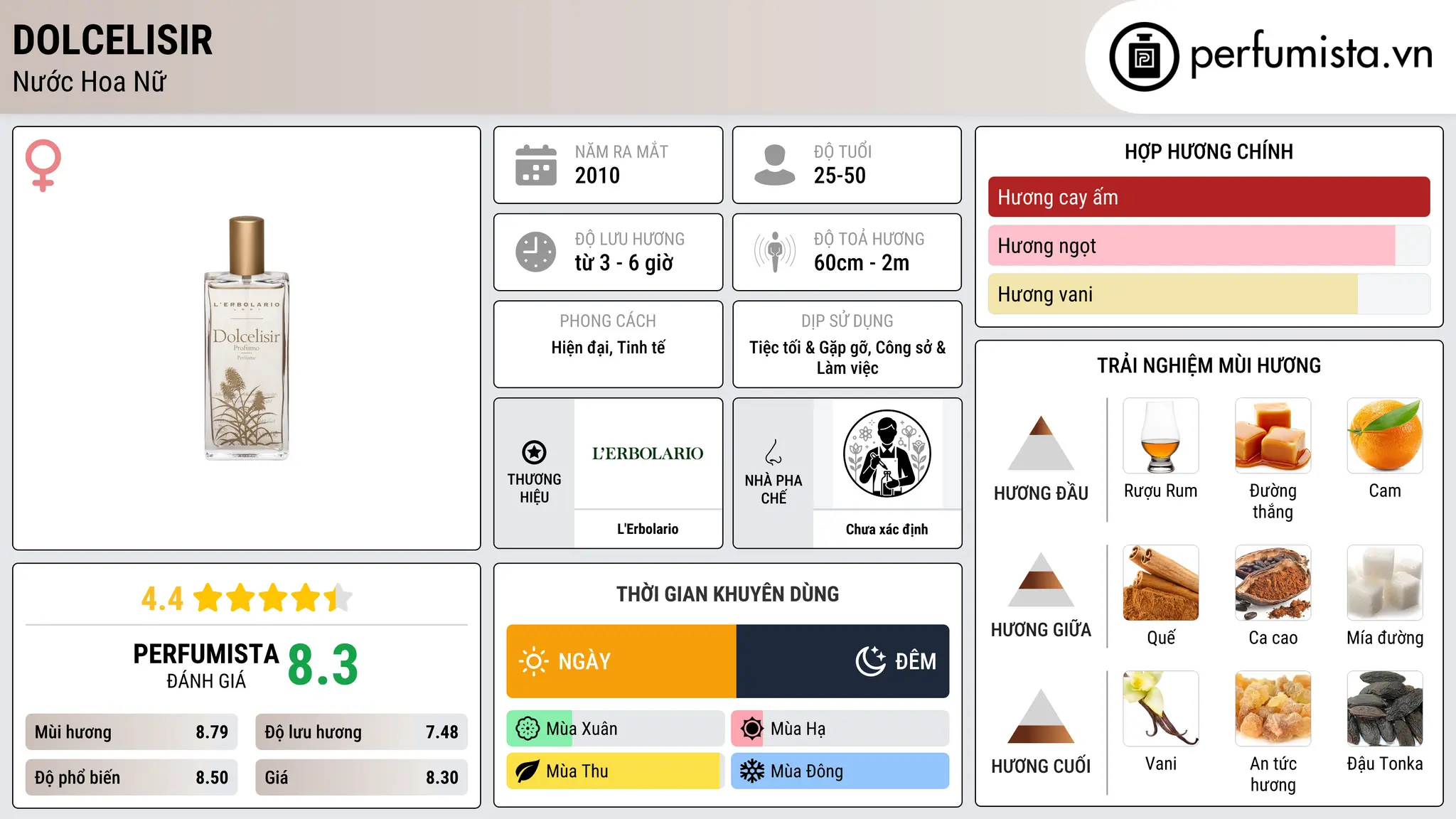This screenshot has width=1456, height=819.
Task: Click the perfumer illustration above Chưa xác định
Action: tap(887, 454)
